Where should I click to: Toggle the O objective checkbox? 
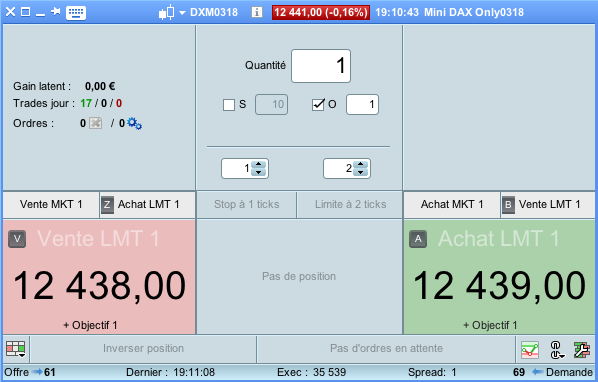coord(318,104)
